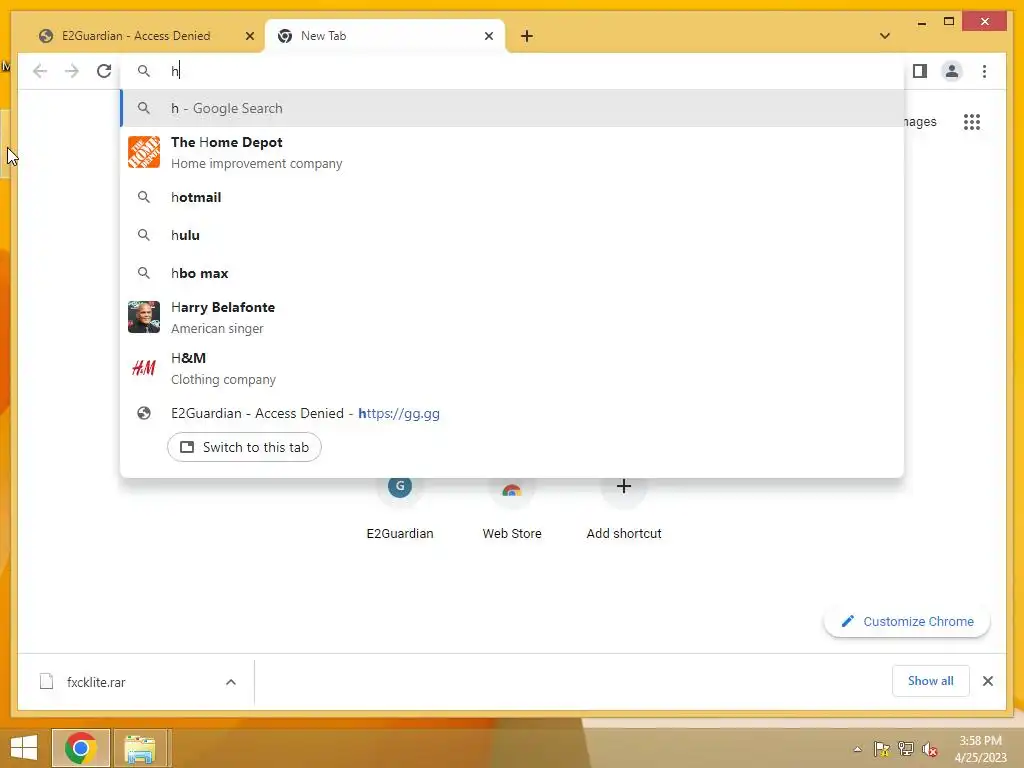This screenshot has width=1024, height=768.
Task: Expand the fxcklite.rar download options chevron
Action: click(231, 682)
